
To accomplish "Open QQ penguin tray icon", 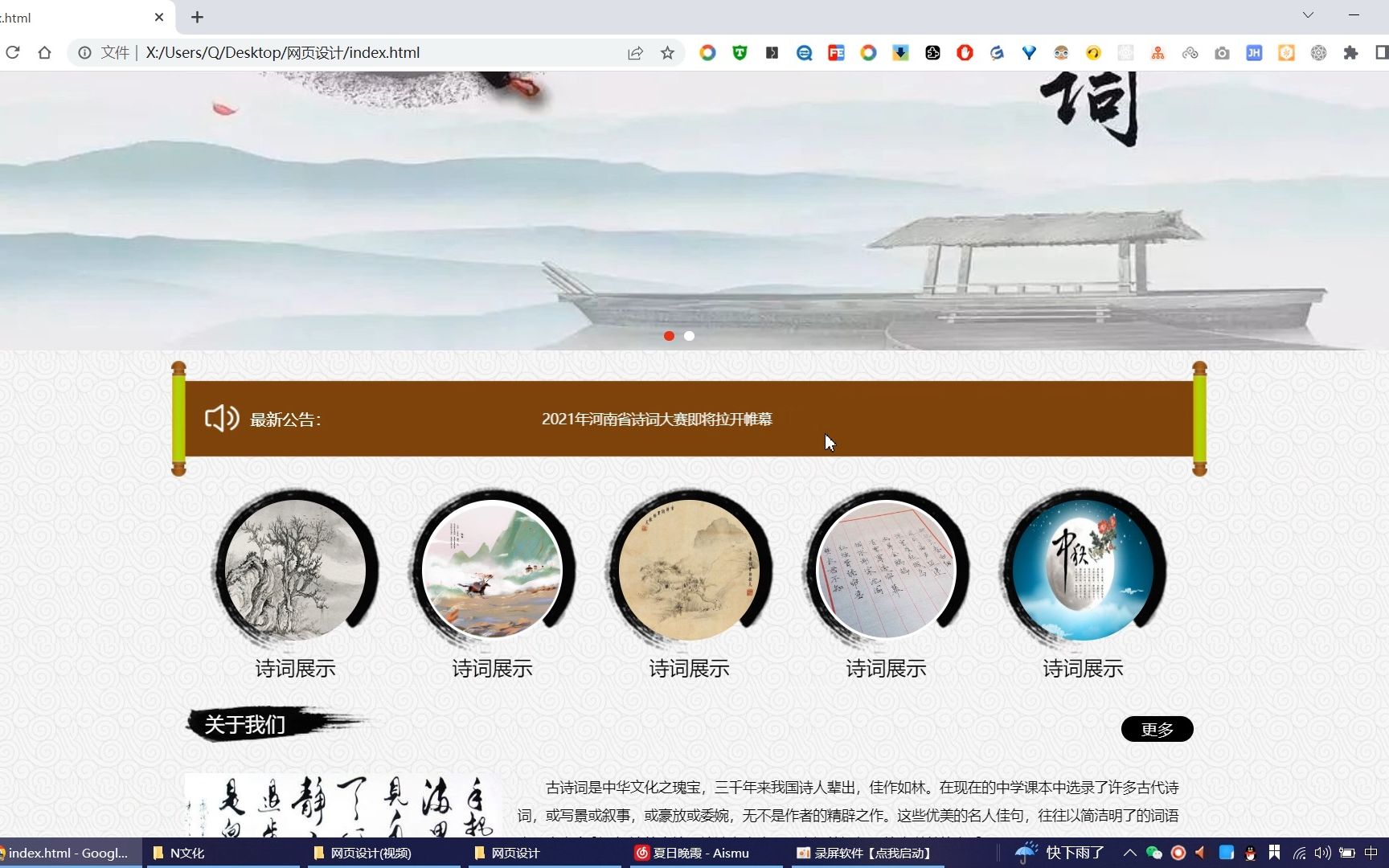I will pos(1250,853).
